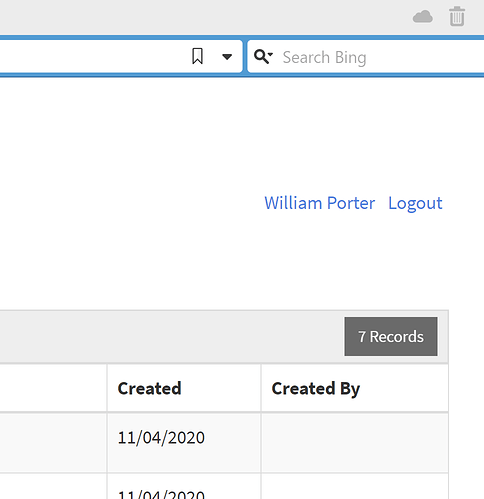Log out using the Logout link
484x499 pixels.
[415, 203]
